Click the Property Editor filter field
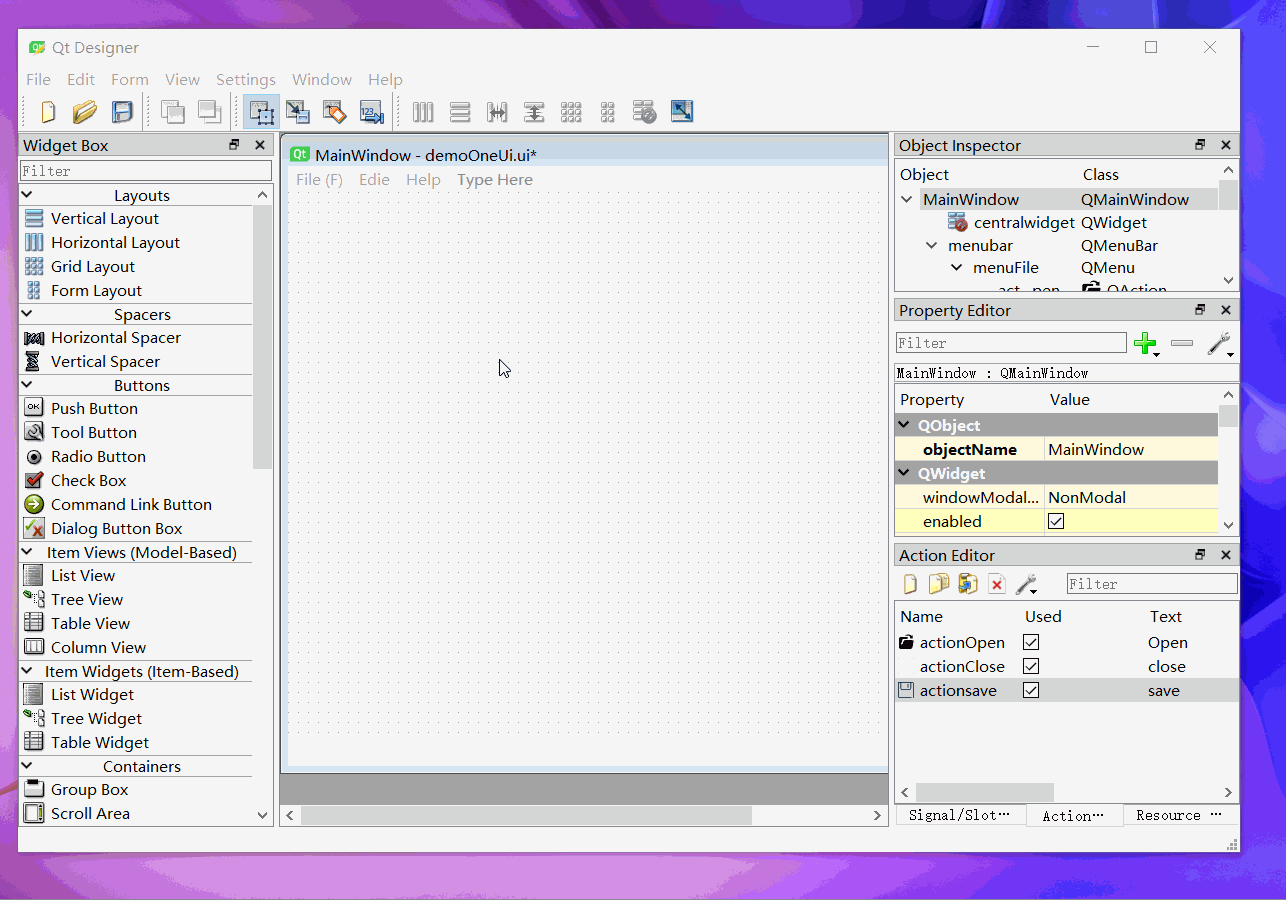This screenshot has height=900, width=1286. point(1011,343)
